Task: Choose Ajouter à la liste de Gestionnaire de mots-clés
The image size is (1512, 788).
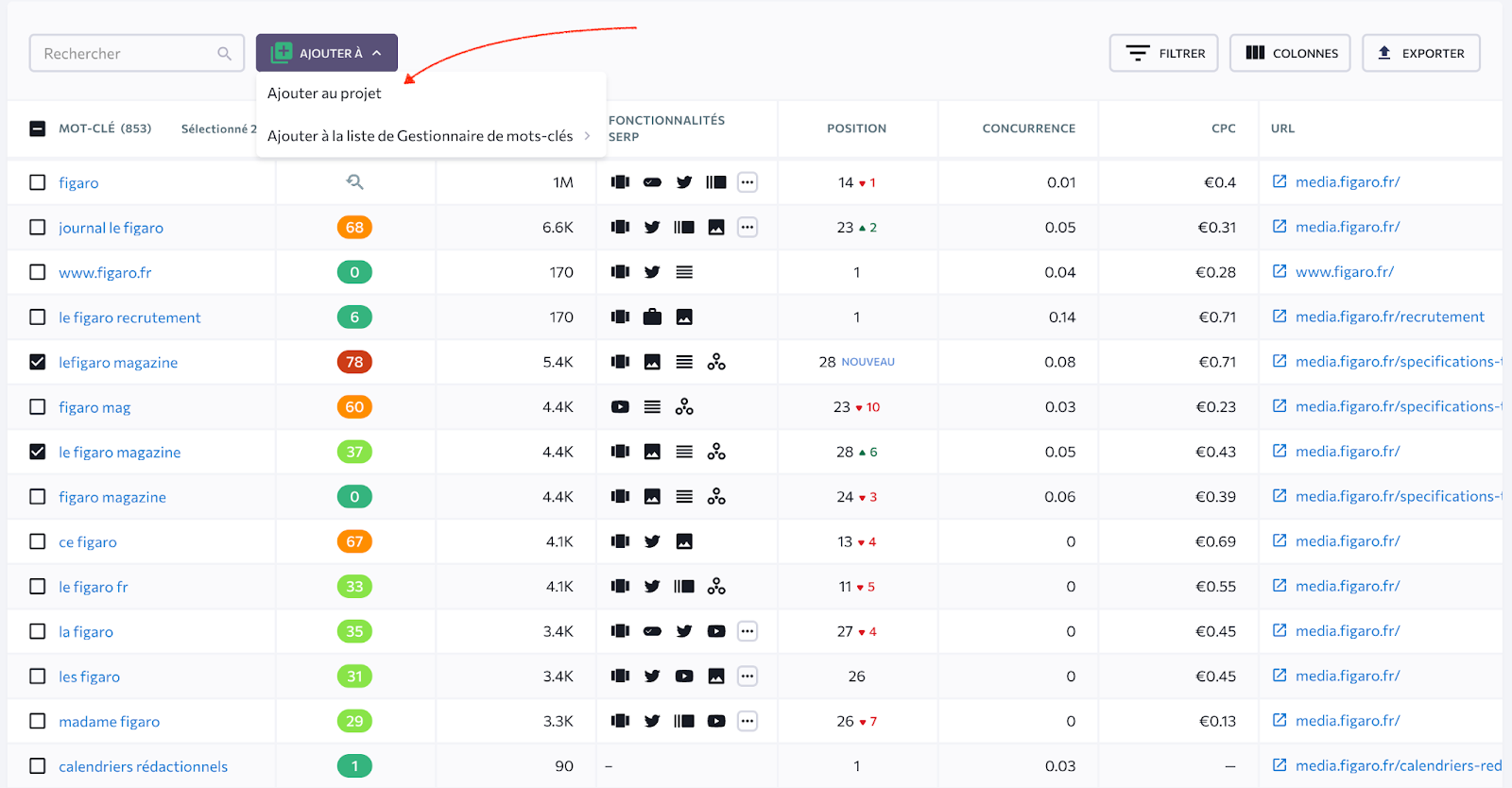Action: coord(421,136)
